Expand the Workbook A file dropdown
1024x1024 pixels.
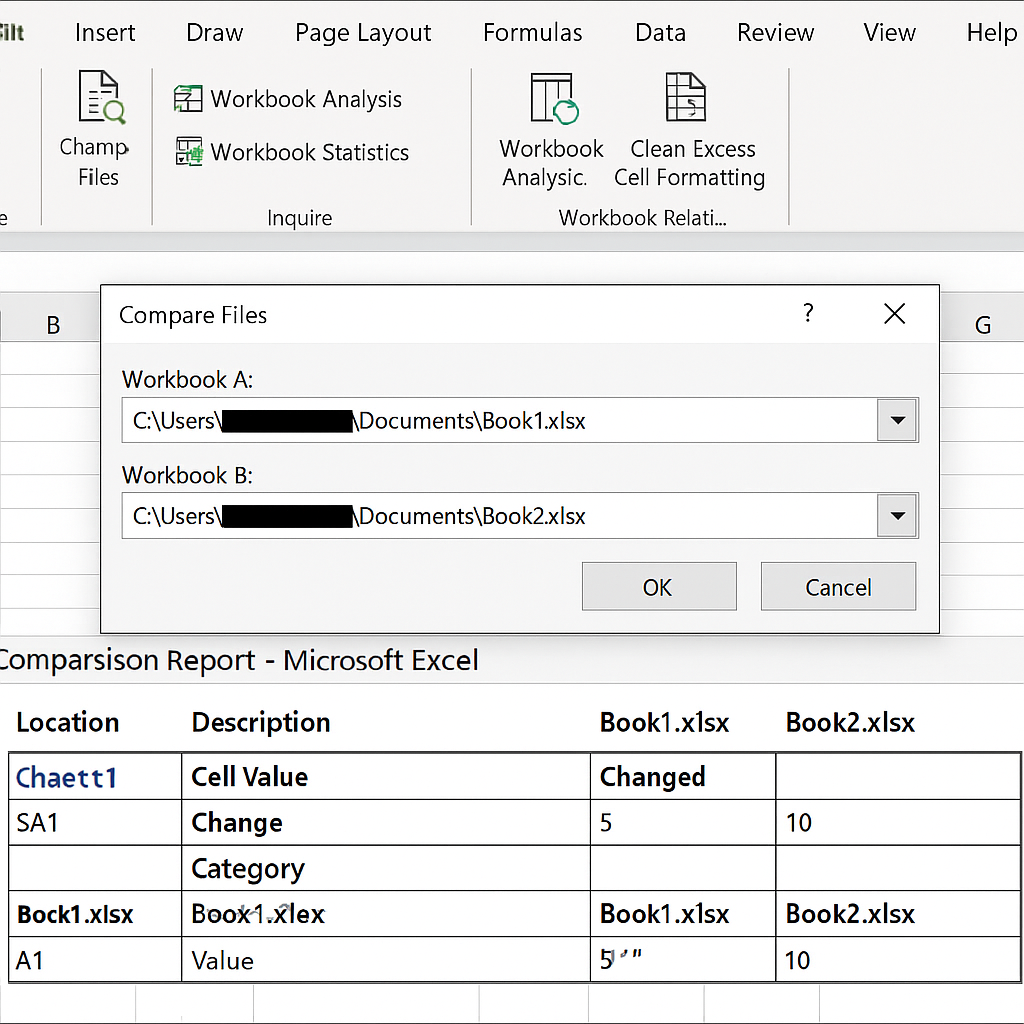coord(897,420)
